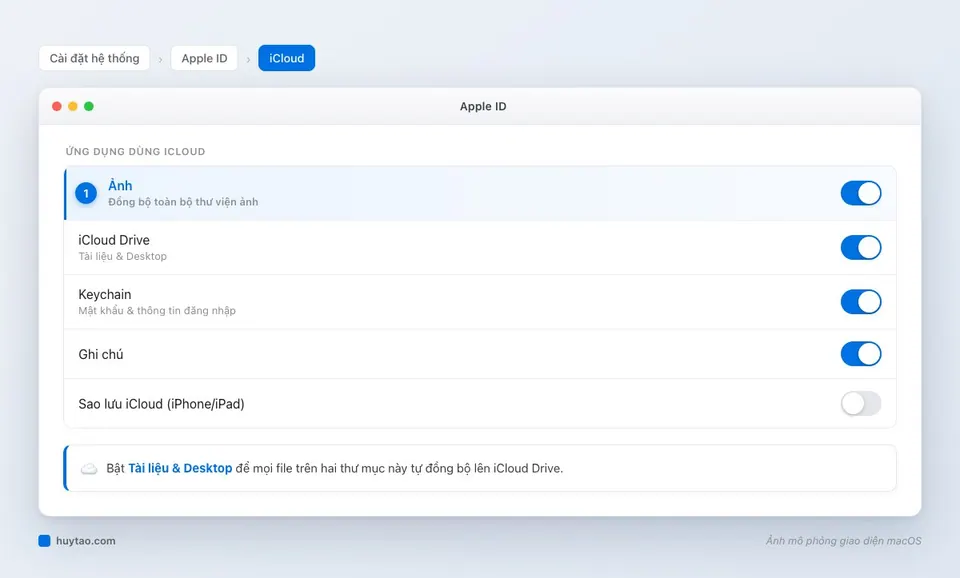Turn off the iCloud Drive switch

(860, 247)
